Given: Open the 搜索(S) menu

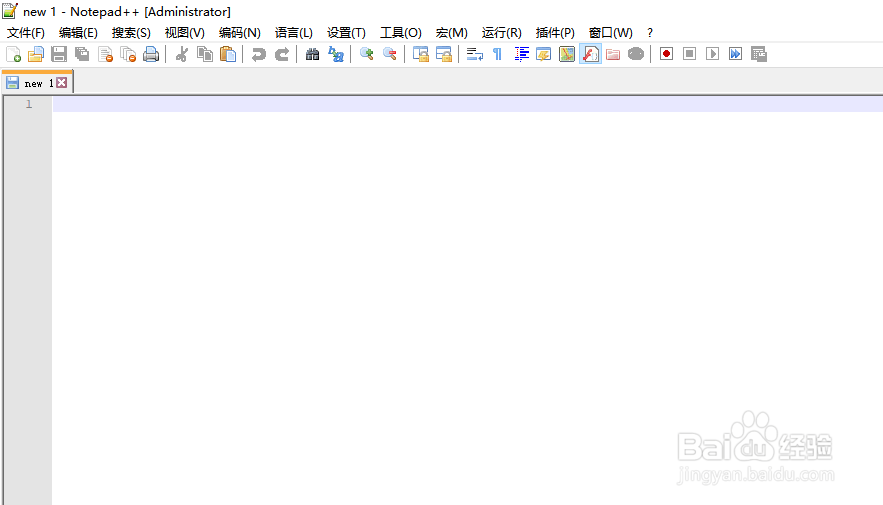Looking at the screenshot, I should (131, 33).
